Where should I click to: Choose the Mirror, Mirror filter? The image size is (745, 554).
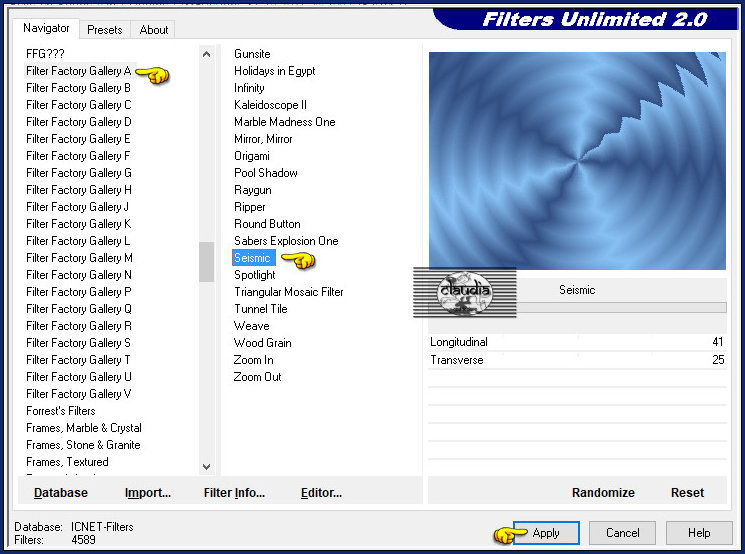(x=263, y=139)
